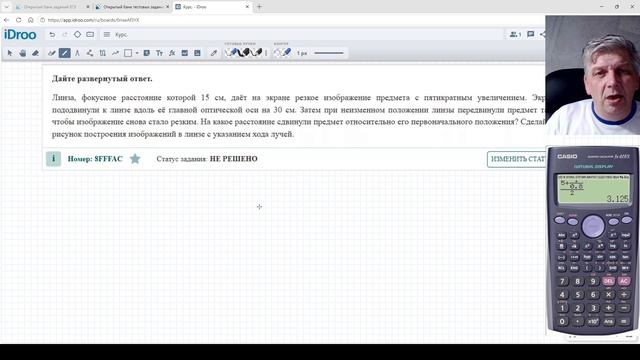The width and height of the screenshot is (640, 360).
Task: Open the tab search dropdown arrow
Action: click(6, 7)
